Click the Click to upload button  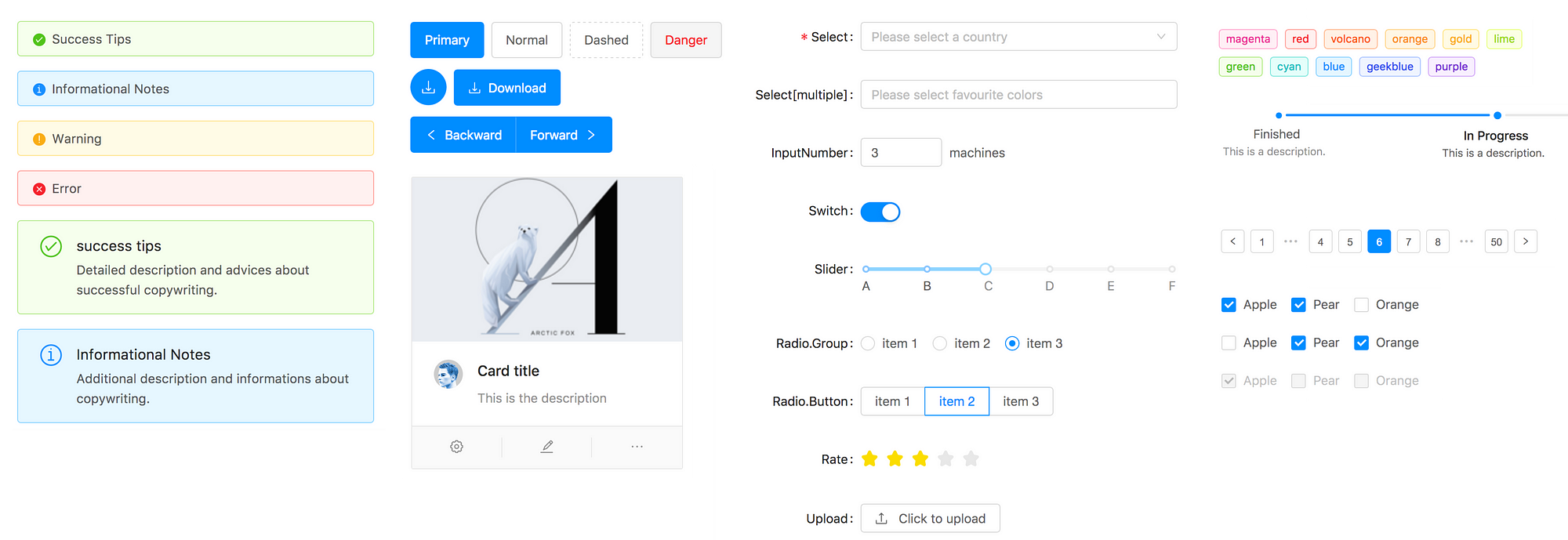[930, 518]
